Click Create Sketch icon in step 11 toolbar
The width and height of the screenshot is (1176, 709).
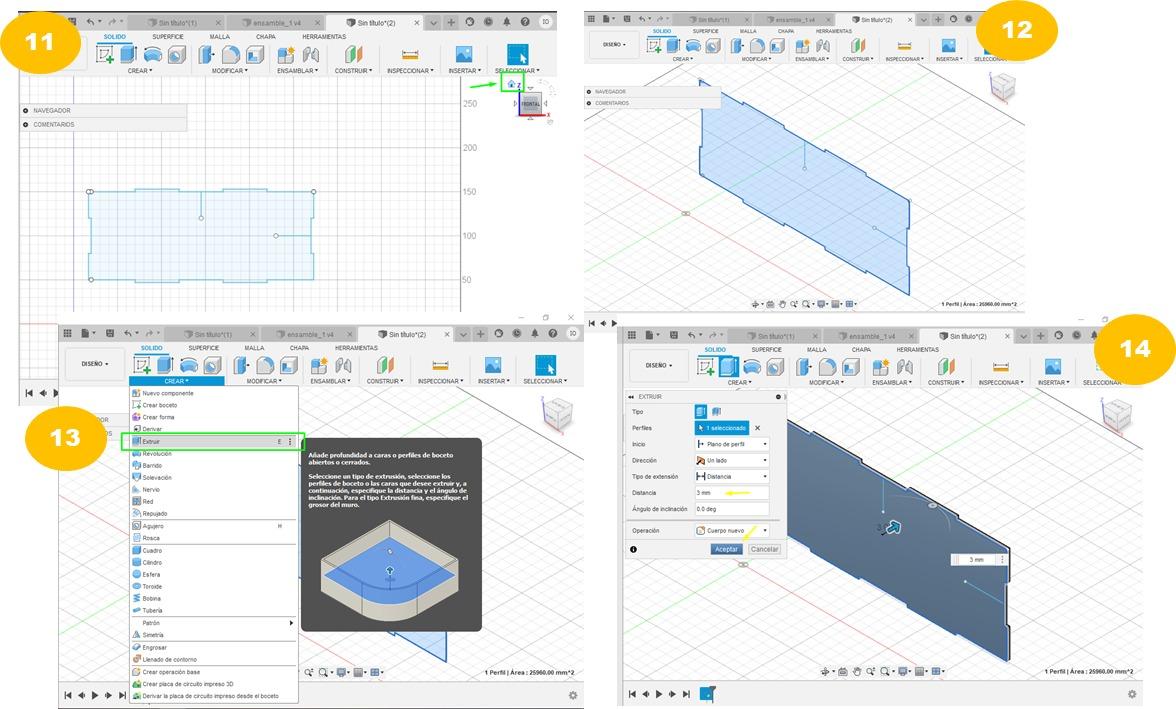pos(105,54)
